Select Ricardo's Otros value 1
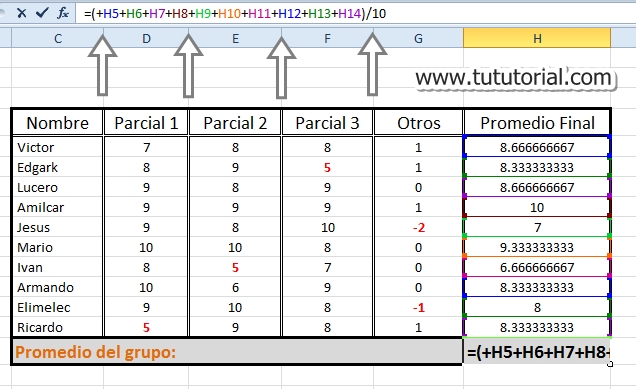The image size is (636, 389). (418, 327)
